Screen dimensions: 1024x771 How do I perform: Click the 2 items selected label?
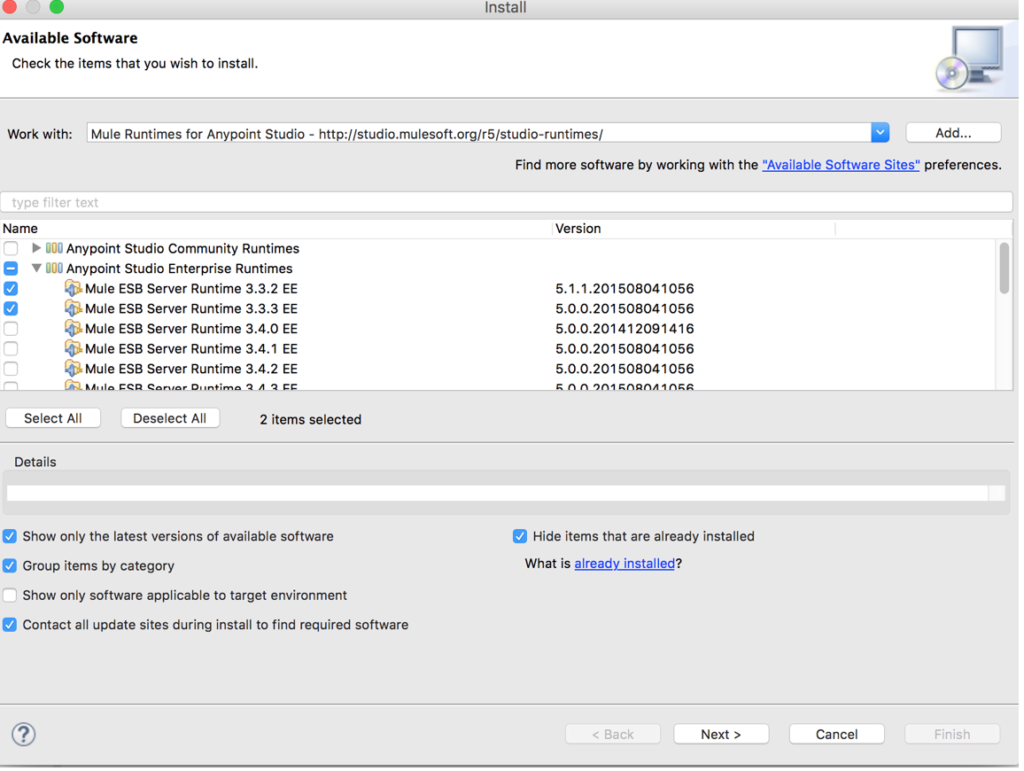(x=310, y=420)
